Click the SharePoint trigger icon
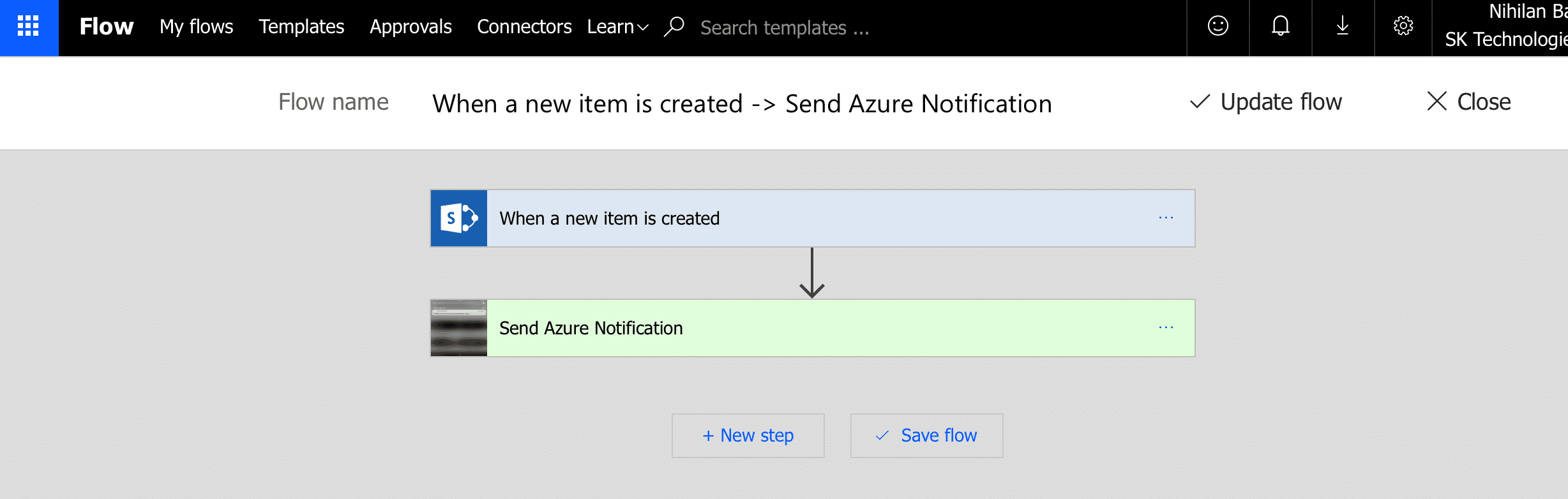This screenshot has width=1568, height=499. click(x=458, y=218)
